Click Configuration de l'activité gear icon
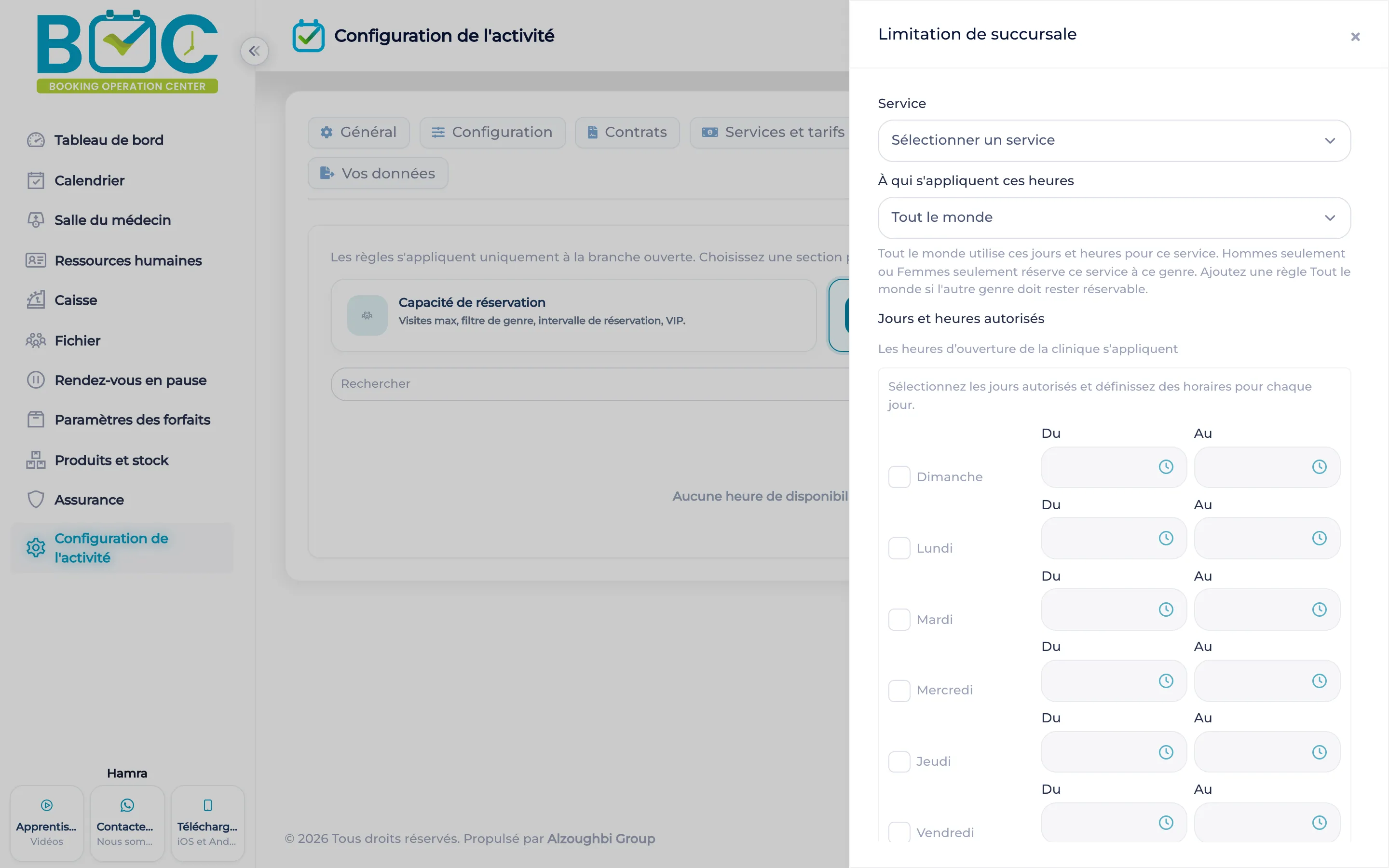Image resolution: width=1389 pixels, height=868 pixels. 36,548
